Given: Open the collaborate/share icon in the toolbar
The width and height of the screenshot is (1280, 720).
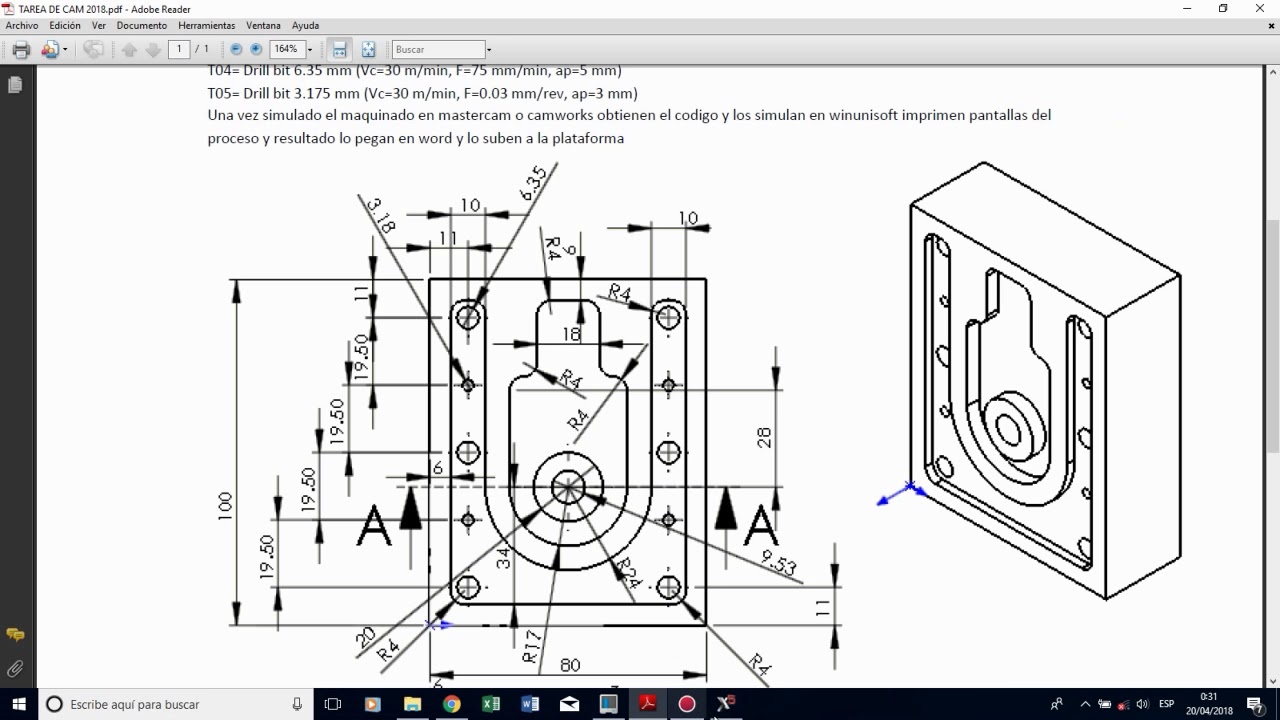Looking at the screenshot, I should point(50,49).
